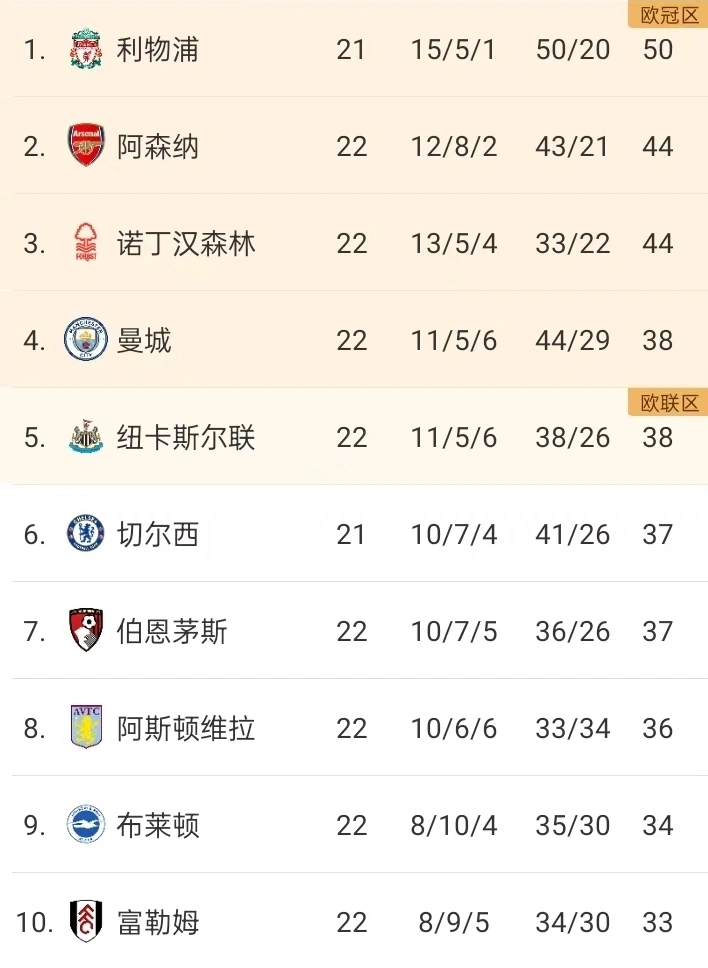The width and height of the screenshot is (708, 968).
Task: Tap the Chelsea club badge
Action: tap(86, 533)
